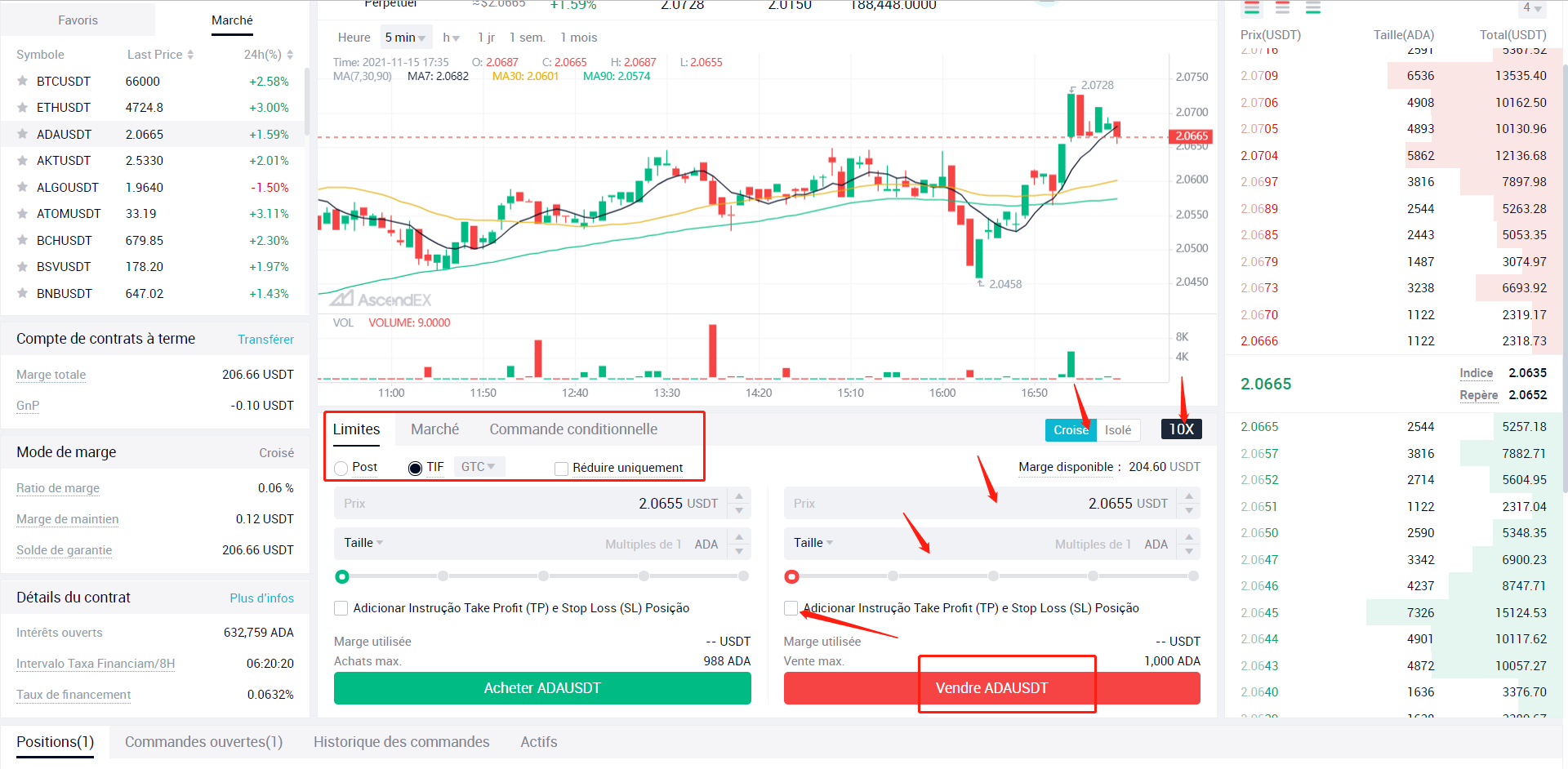Toggle favorite star for ATOMUSDT

[x=23, y=214]
